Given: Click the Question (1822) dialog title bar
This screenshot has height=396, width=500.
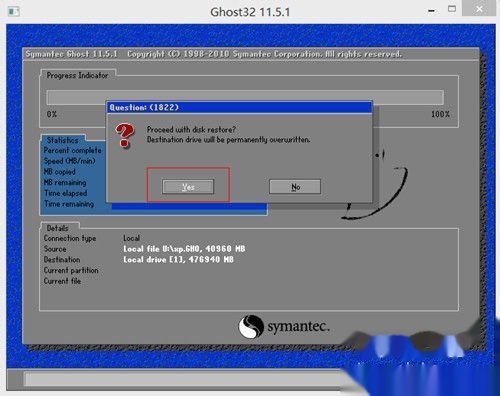Looking at the screenshot, I should point(239,107).
